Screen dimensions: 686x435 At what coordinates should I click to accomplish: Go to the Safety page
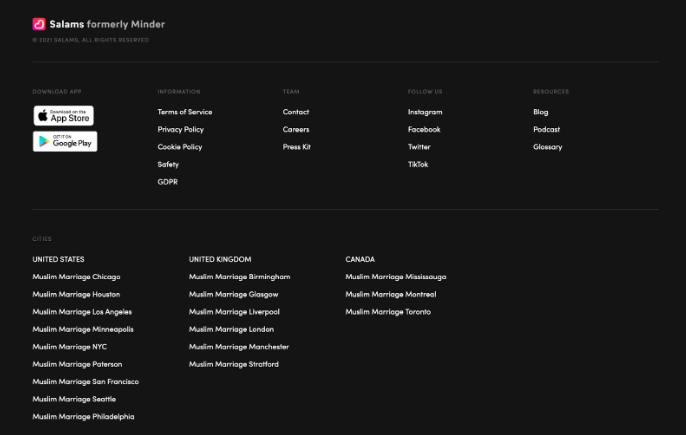[168, 165]
